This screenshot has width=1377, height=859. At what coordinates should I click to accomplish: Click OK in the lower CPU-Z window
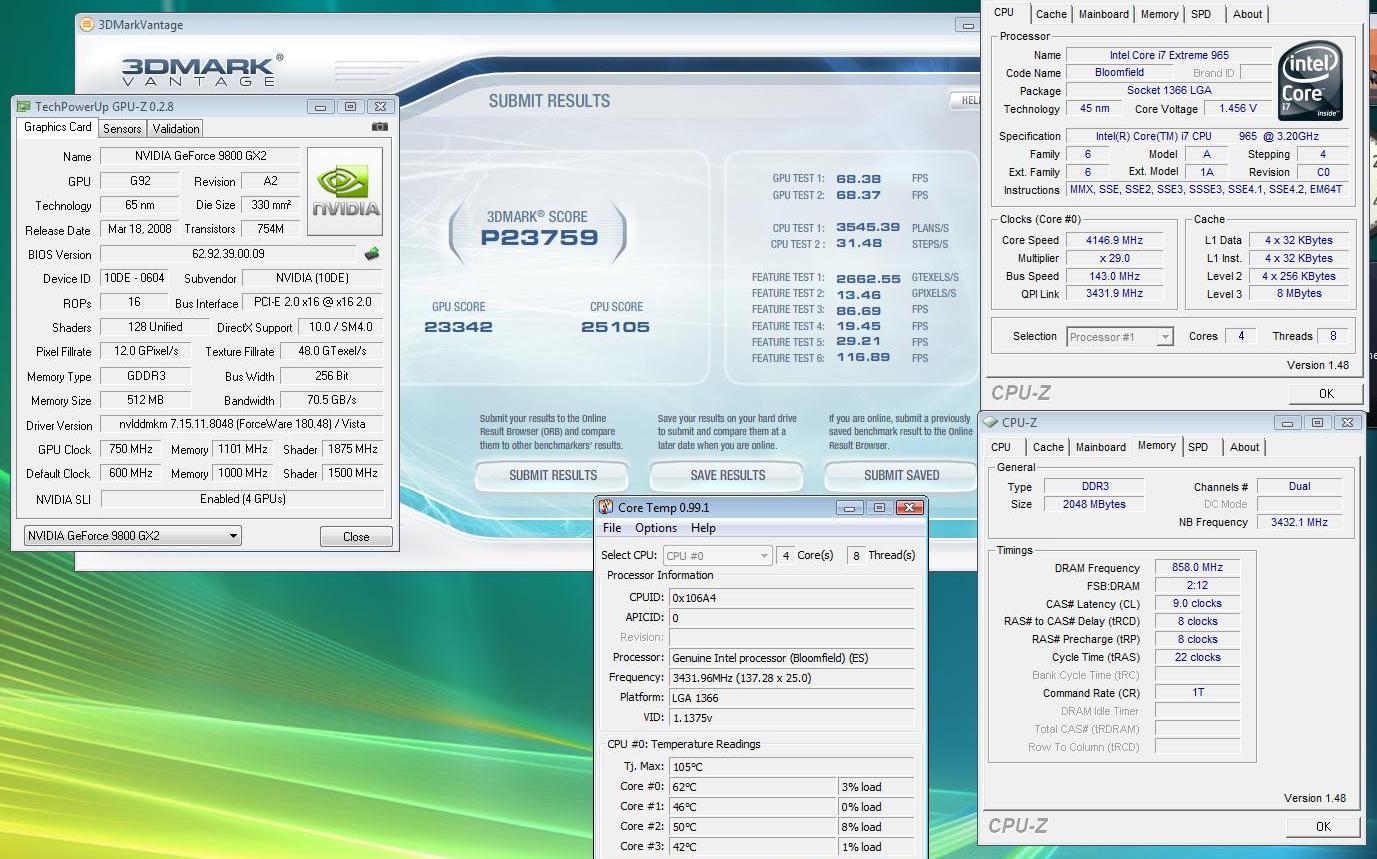click(x=1323, y=826)
